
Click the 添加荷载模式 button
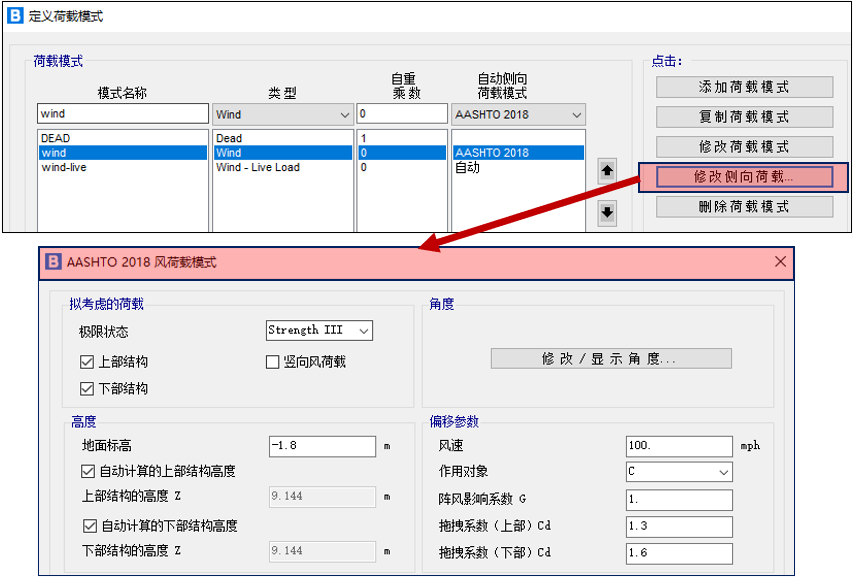(x=744, y=87)
